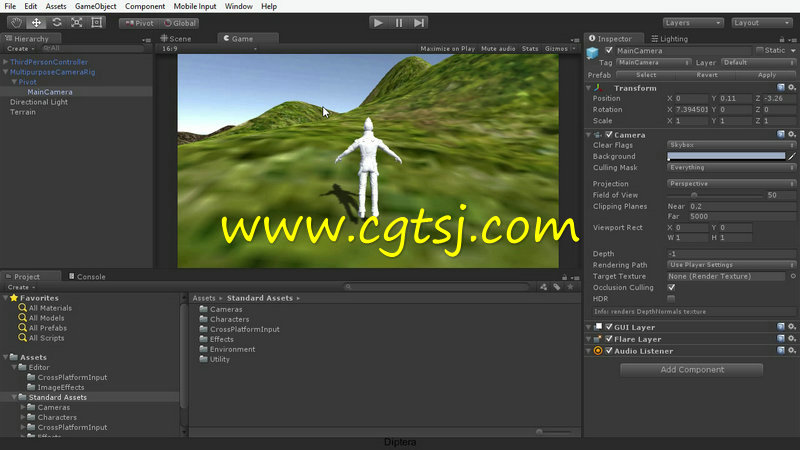Image resolution: width=800 pixels, height=450 pixels.
Task: Open the Component menu
Action: (x=144, y=6)
